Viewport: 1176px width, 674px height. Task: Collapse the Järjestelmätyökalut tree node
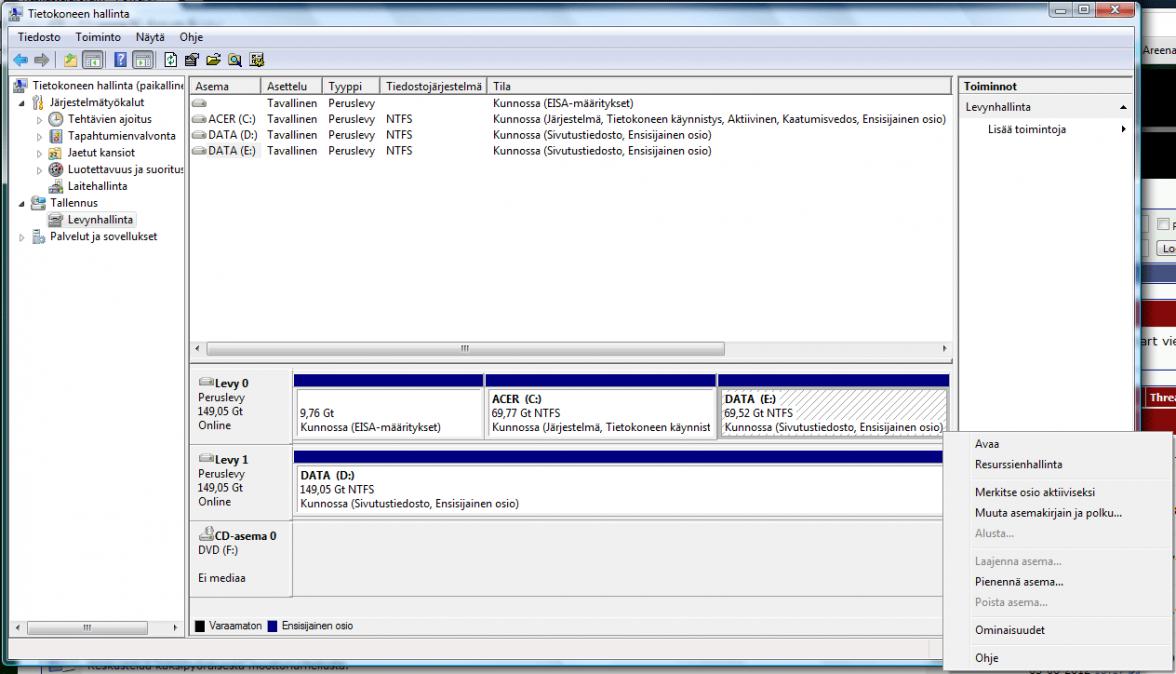24,102
